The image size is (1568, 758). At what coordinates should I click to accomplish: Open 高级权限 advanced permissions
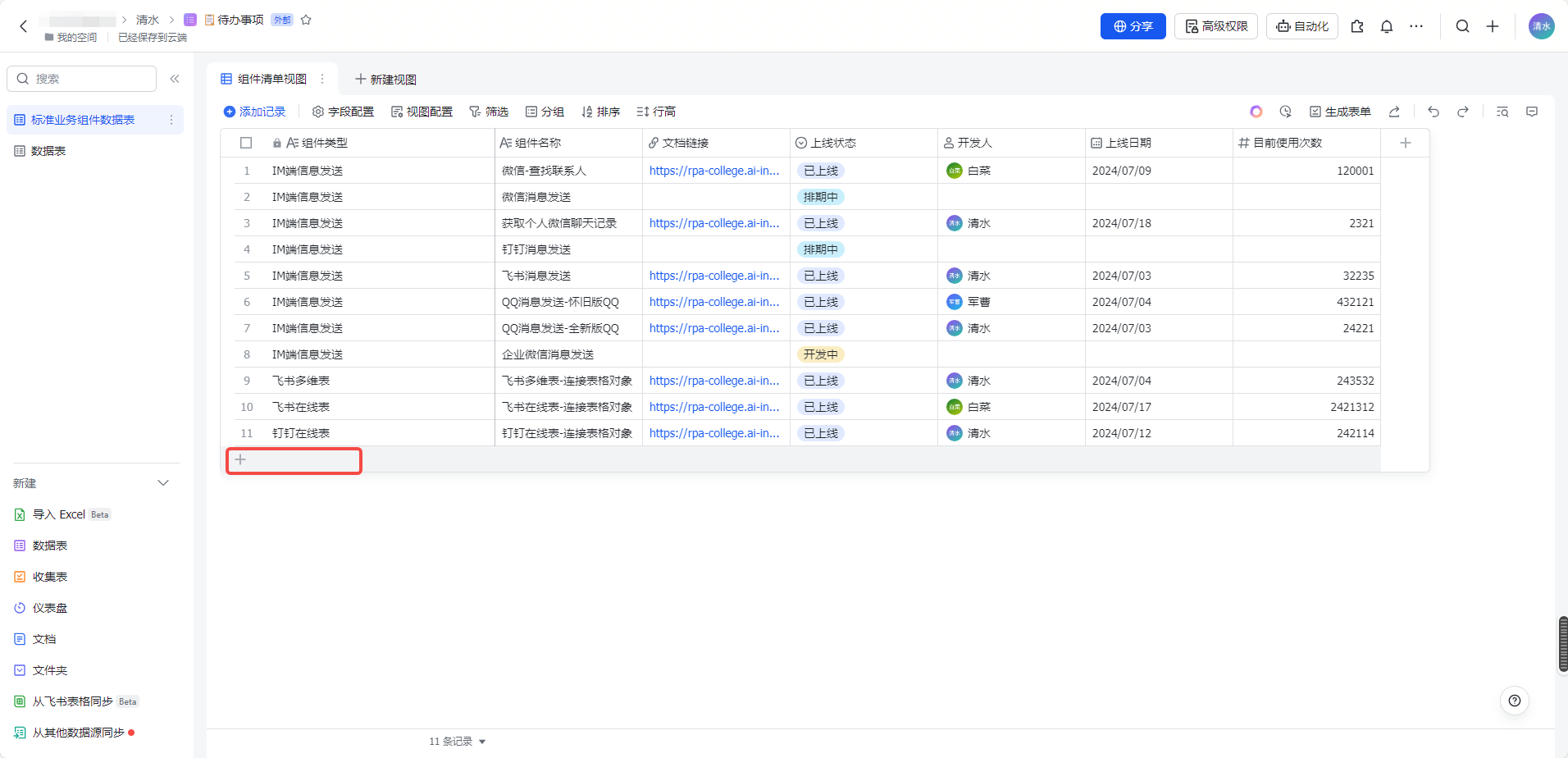click(x=1216, y=26)
